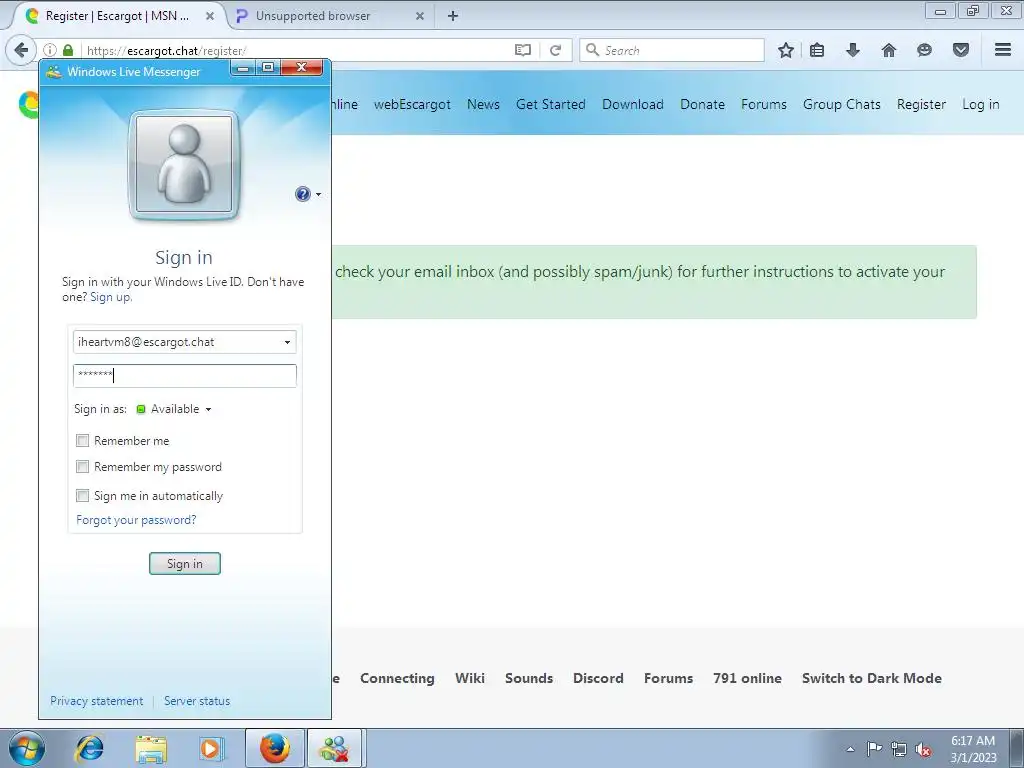
Task: Open Privacy statement link
Action: tap(97, 701)
